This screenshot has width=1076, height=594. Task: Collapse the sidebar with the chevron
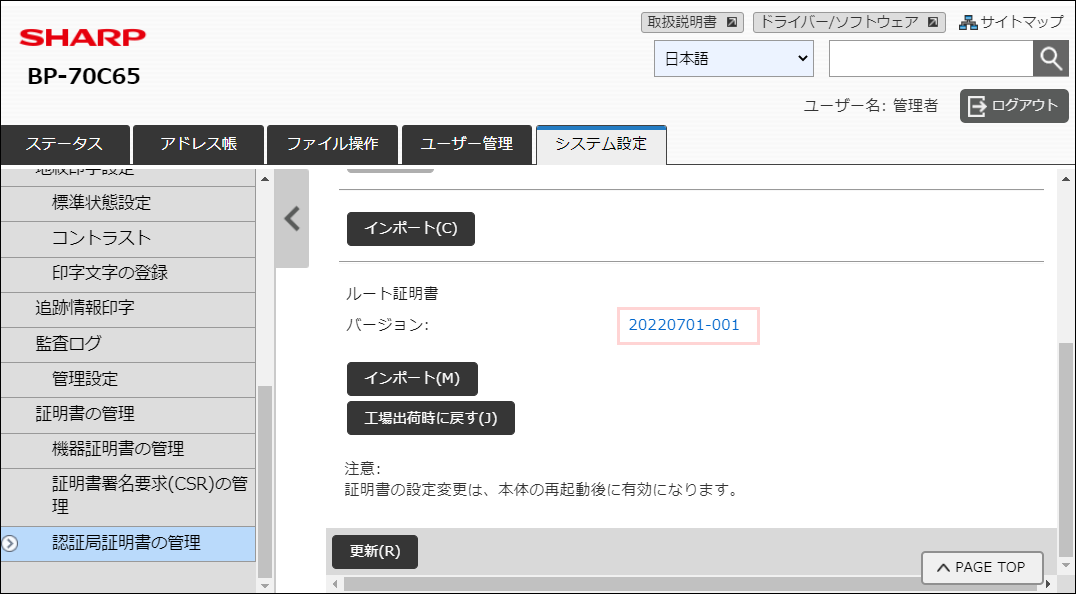point(292,219)
